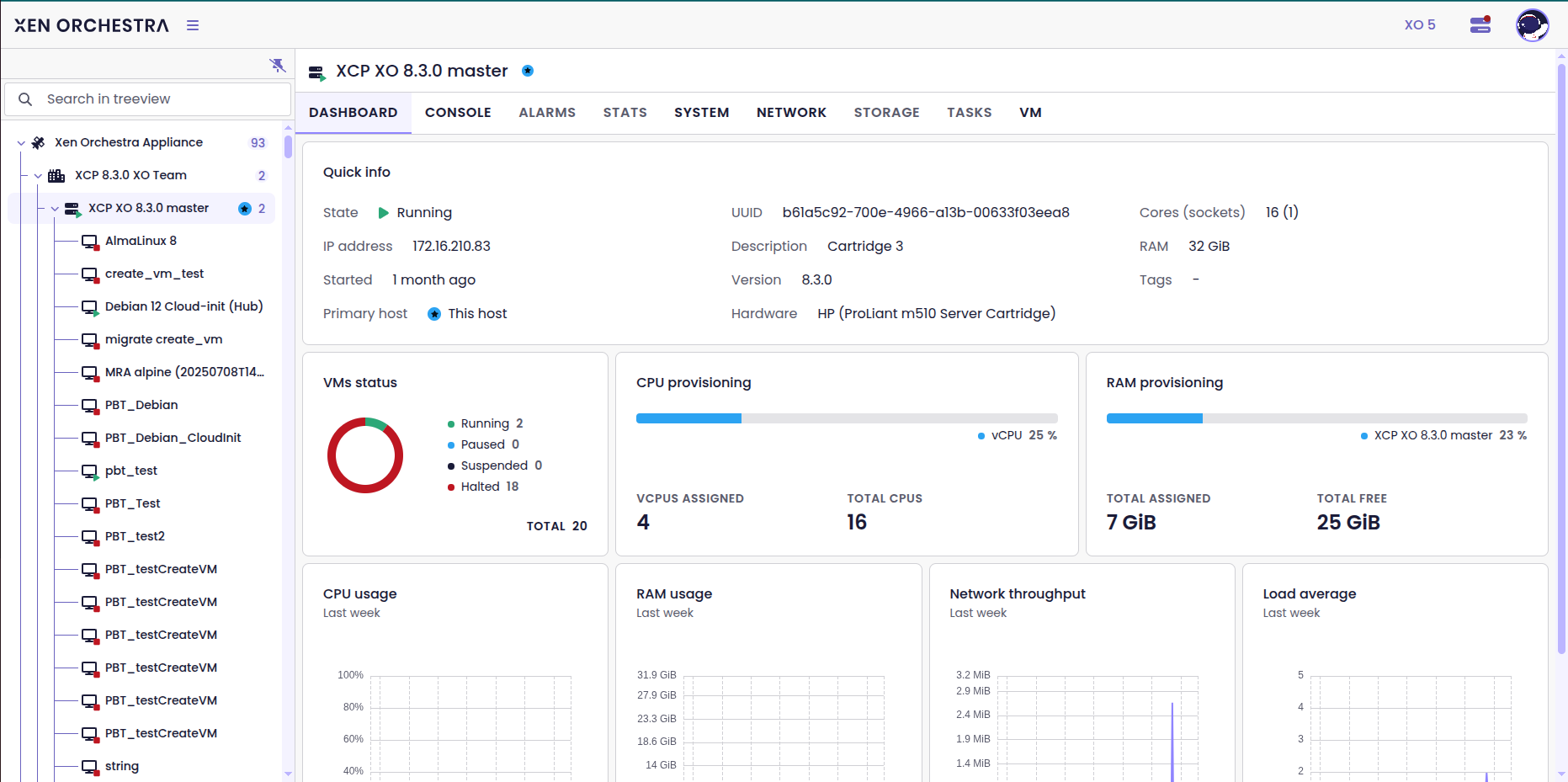Click the string VM icon
The image size is (1568, 782).
pyautogui.click(x=90, y=767)
